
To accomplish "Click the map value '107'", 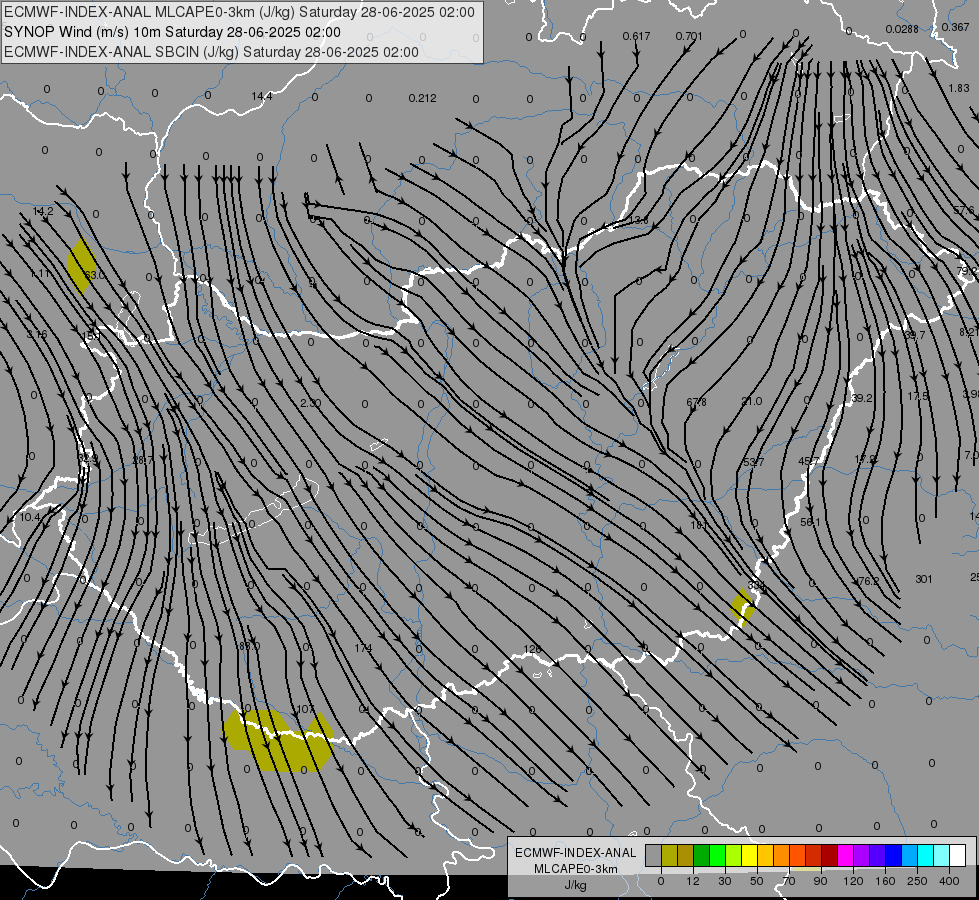I will pyautogui.click(x=305, y=709).
